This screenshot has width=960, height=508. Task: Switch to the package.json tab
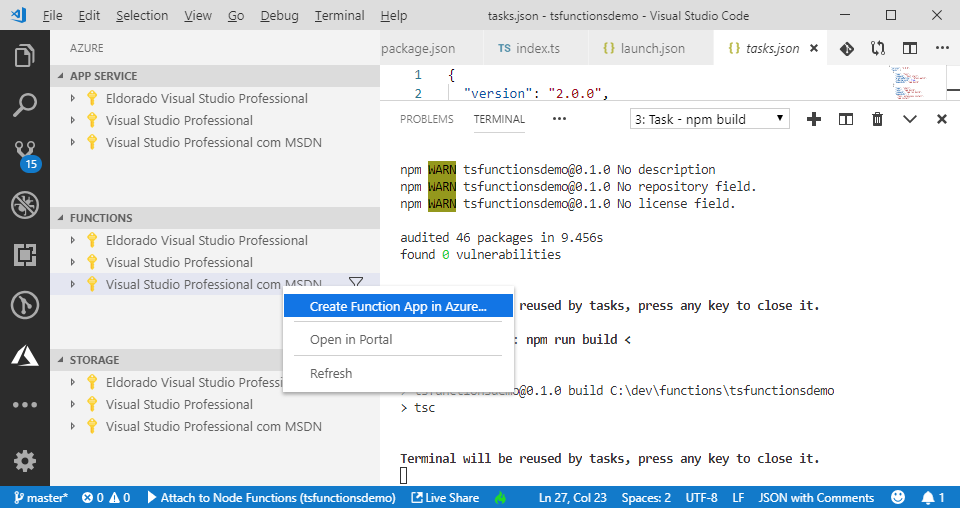click(430, 48)
